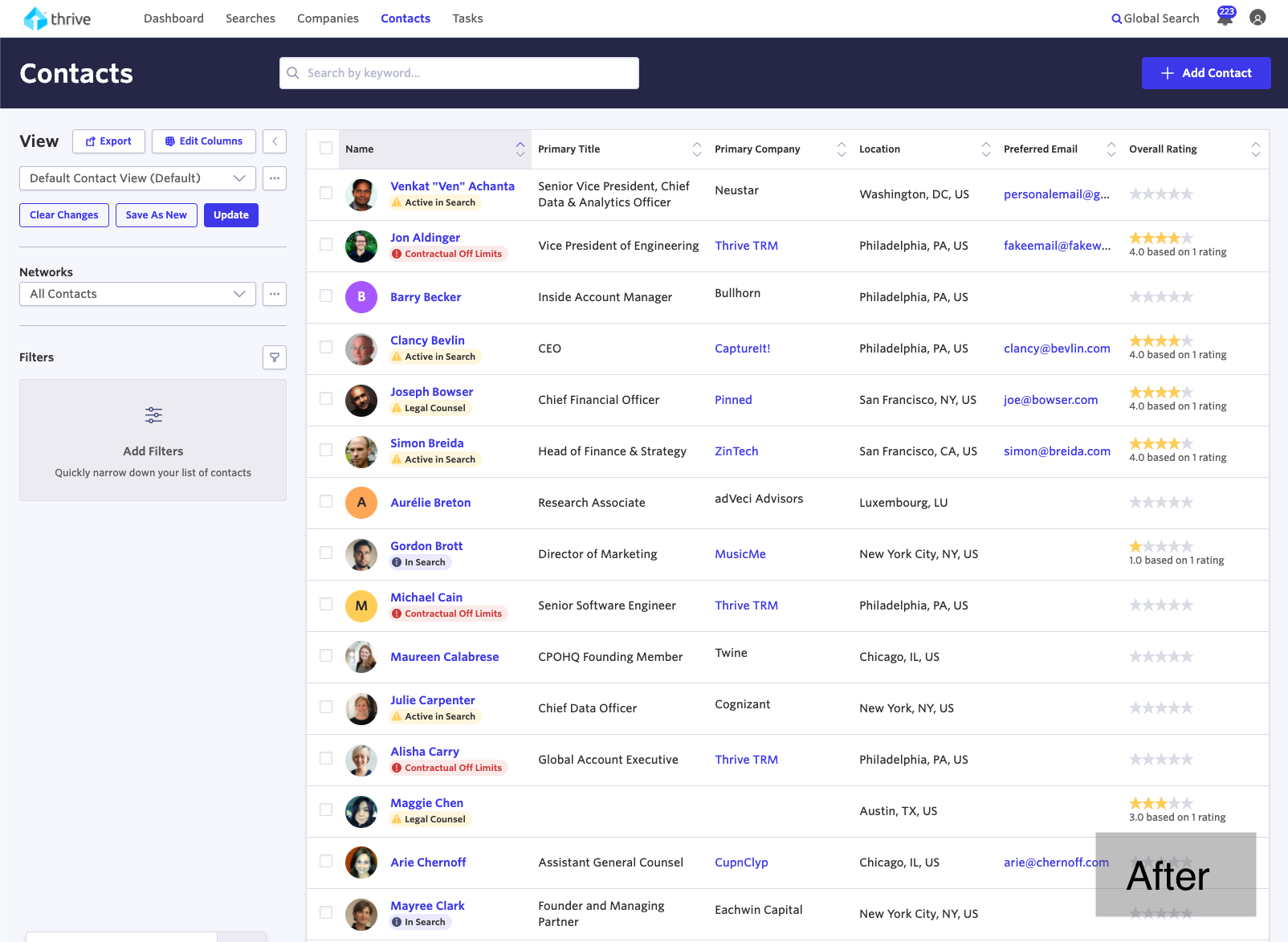Toggle the select-all contacts checkbox

tap(326, 148)
